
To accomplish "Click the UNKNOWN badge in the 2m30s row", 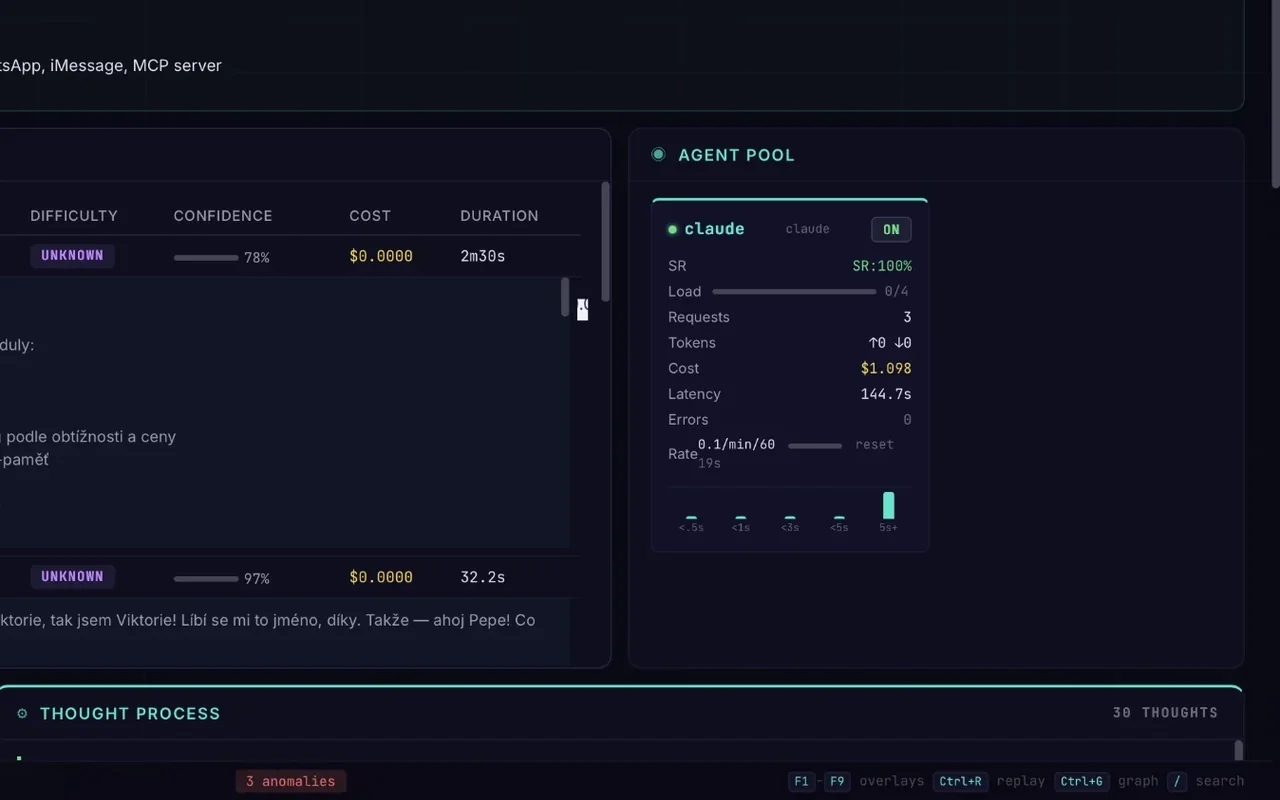I will pyautogui.click(x=72, y=256).
